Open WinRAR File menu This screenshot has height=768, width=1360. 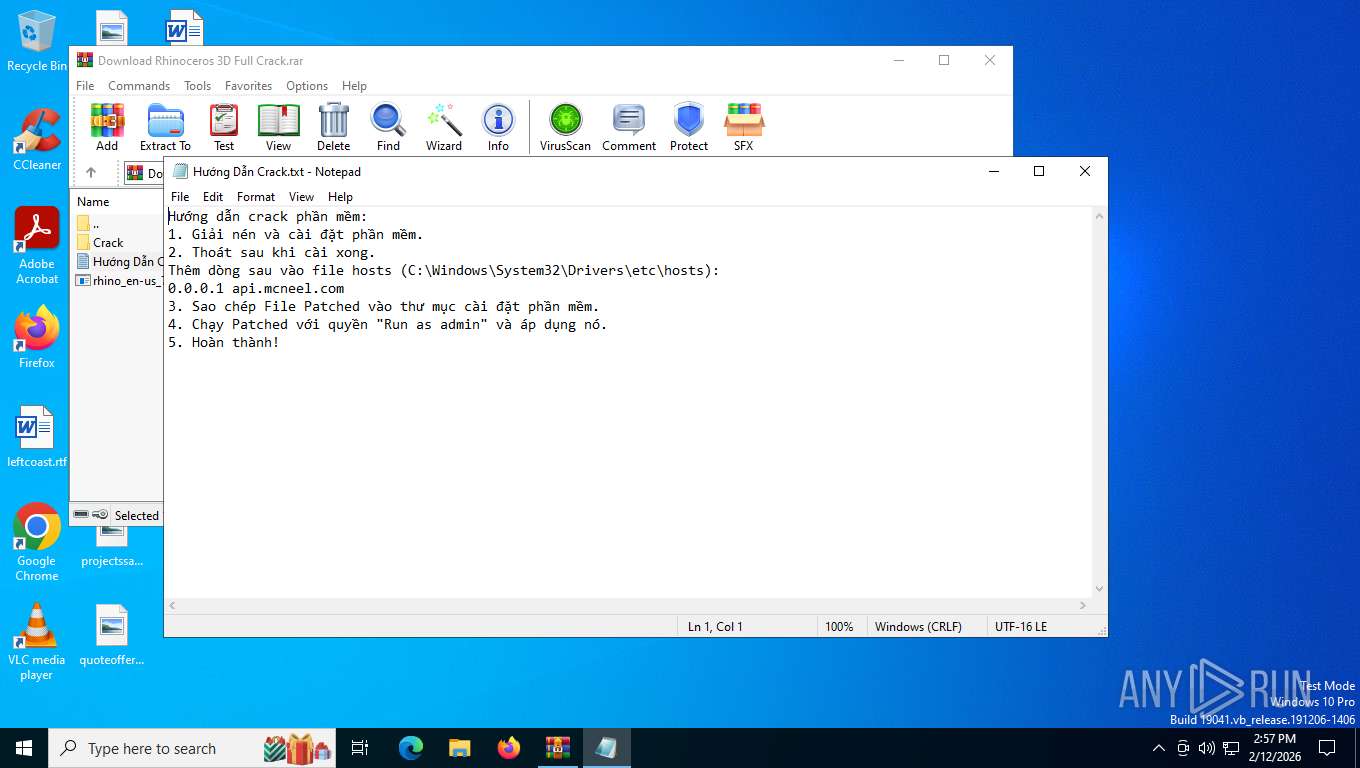pyautogui.click(x=86, y=86)
